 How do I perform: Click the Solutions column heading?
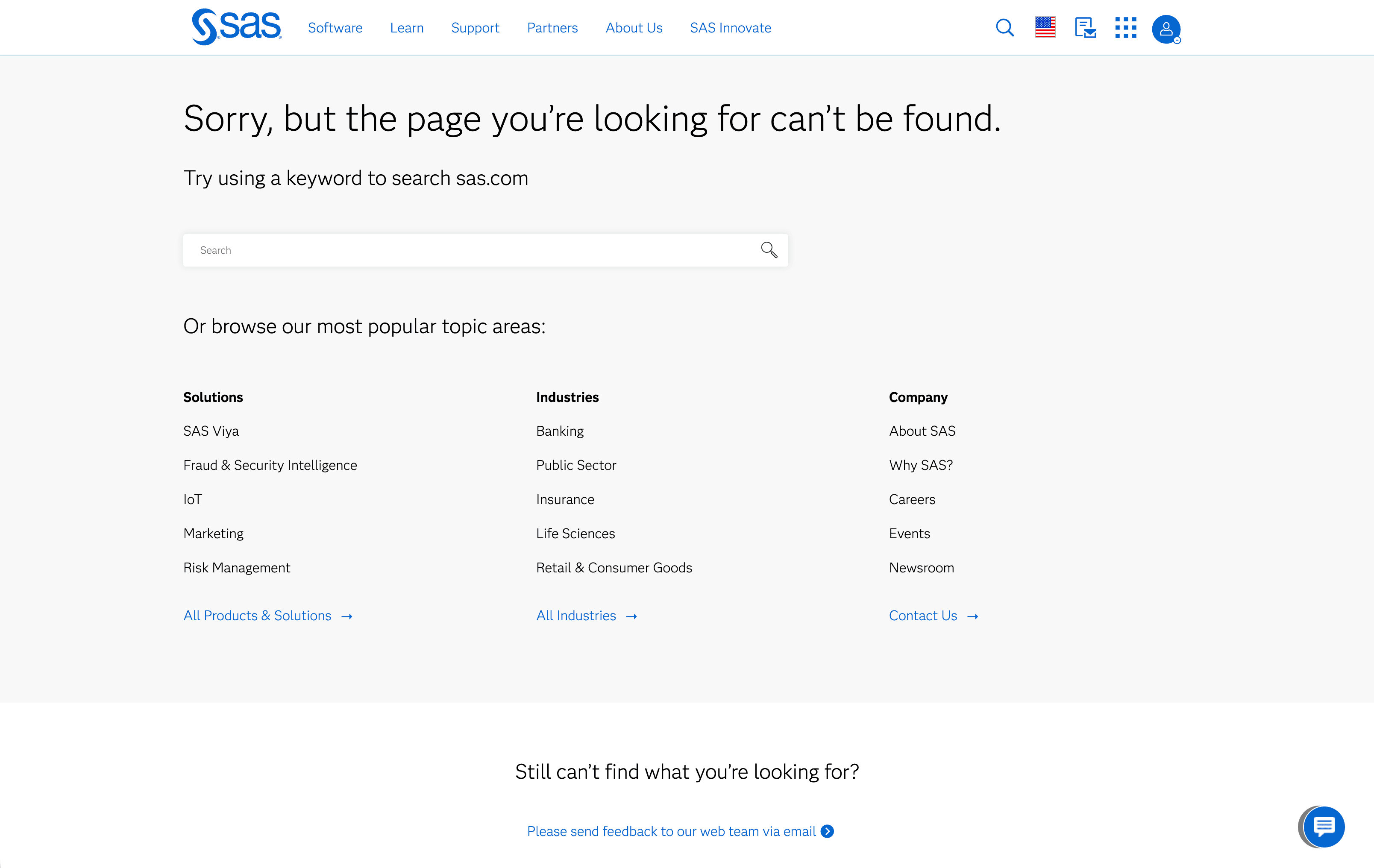click(x=213, y=397)
